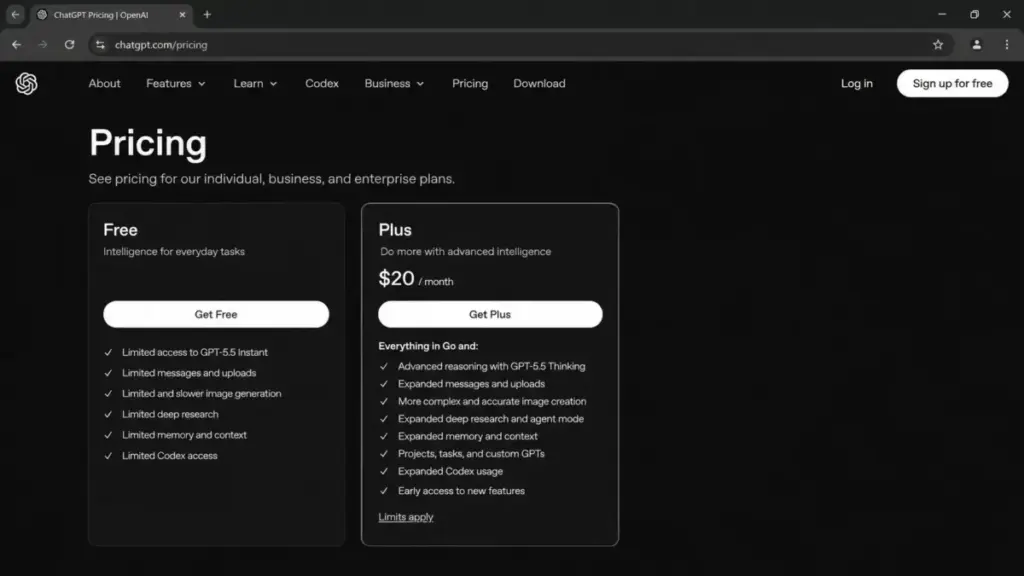This screenshot has width=1024, height=576.
Task: Bookmark this page with the star icon
Action: pos(938,44)
